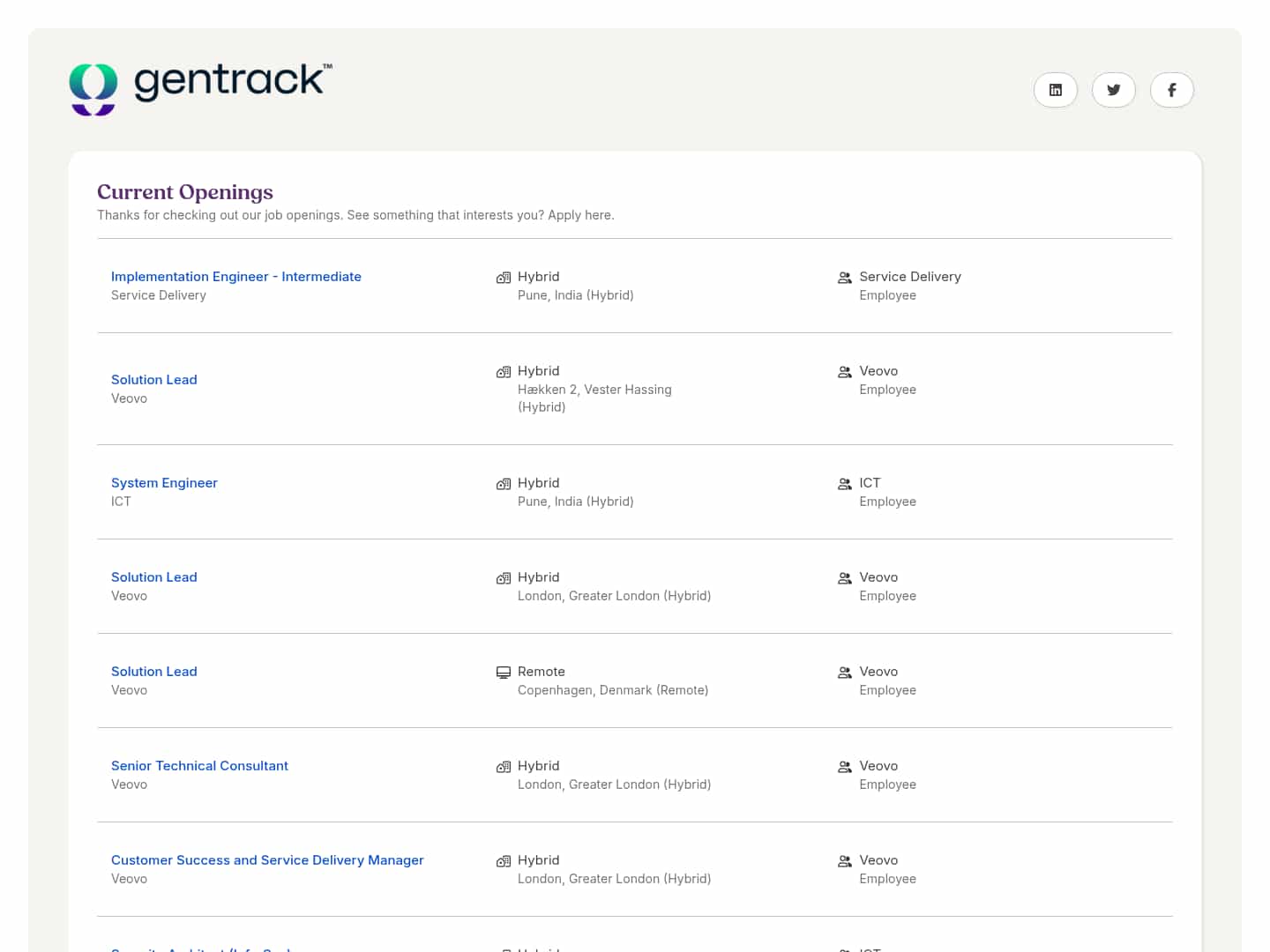1270x952 pixels.
Task: Open the System Engineer job posting
Action: pyautogui.click(x=164, y=483)
